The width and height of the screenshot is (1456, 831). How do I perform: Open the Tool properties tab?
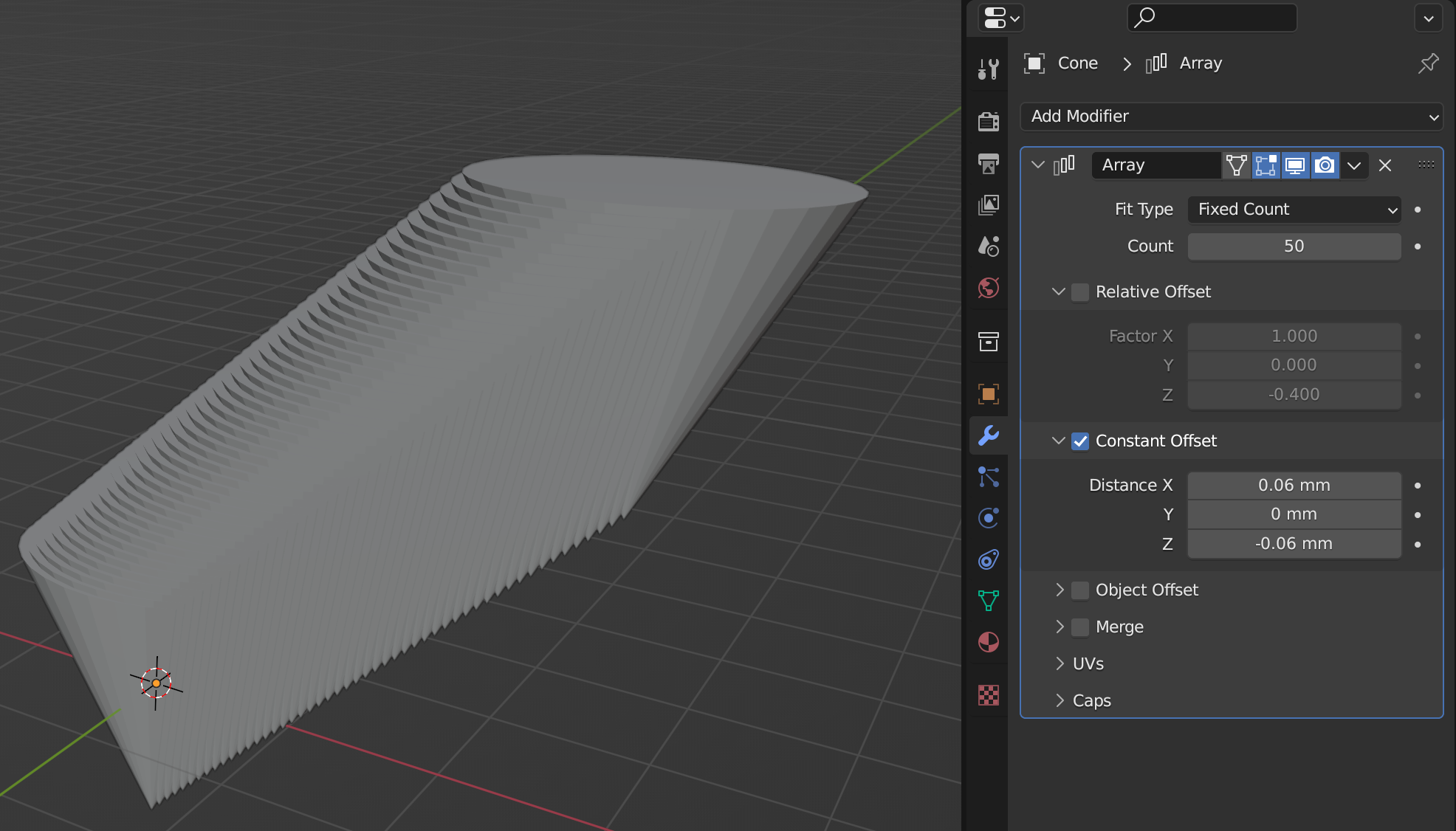(x=988, y=69)
